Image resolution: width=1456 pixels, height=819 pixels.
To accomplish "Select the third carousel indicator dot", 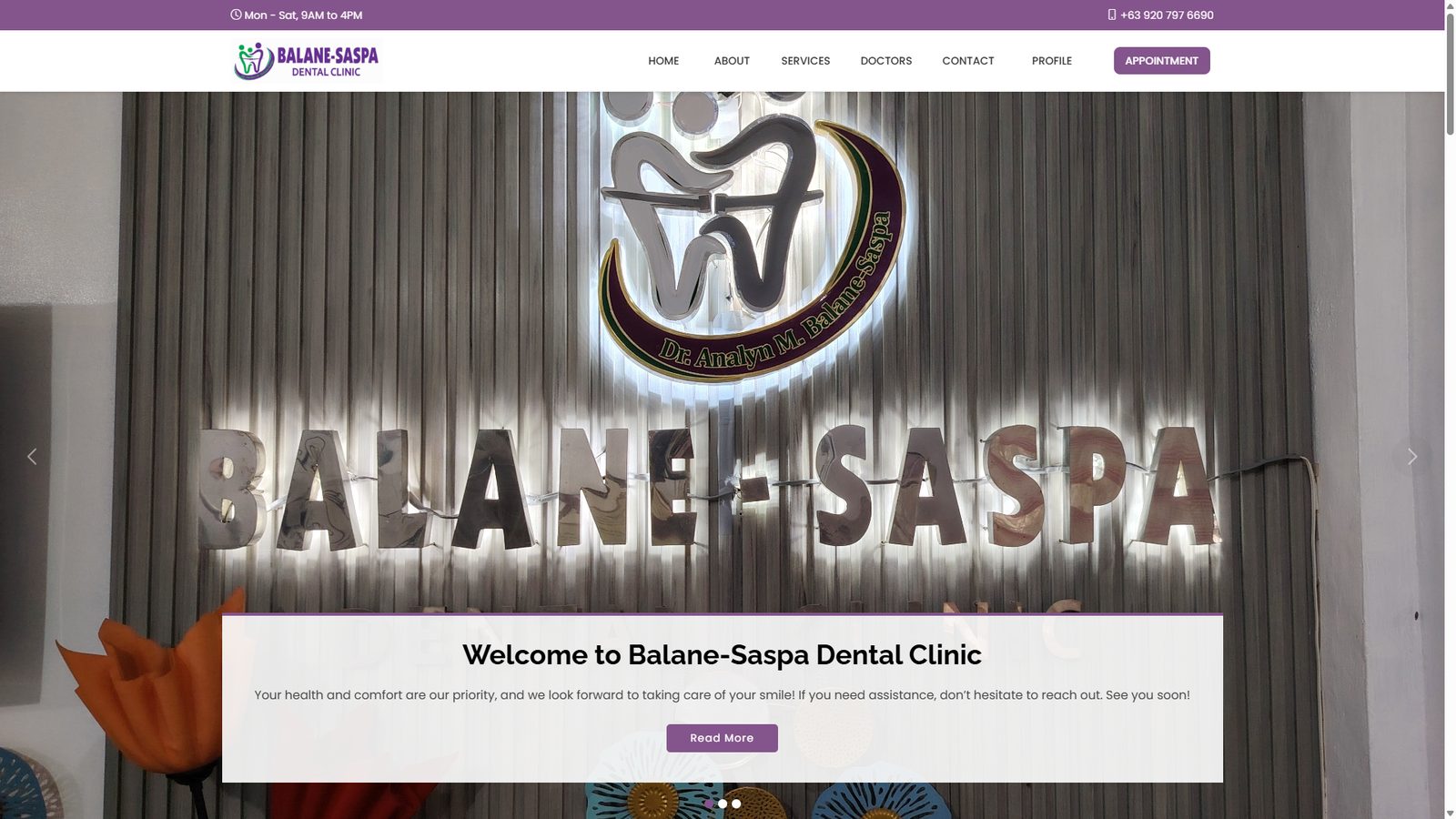I will click(736, 804).
